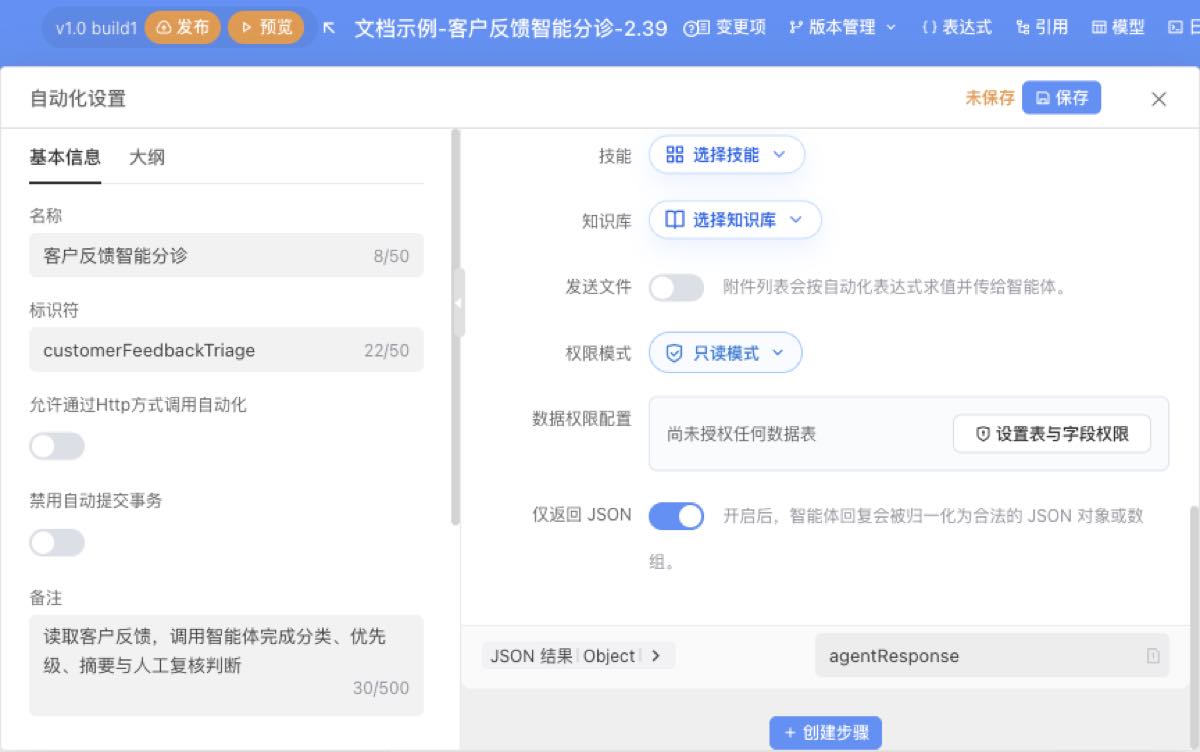Click the 创建步骤 button
The height and width of the screenshot is (752, 1200).
click(x=825, y=733)
